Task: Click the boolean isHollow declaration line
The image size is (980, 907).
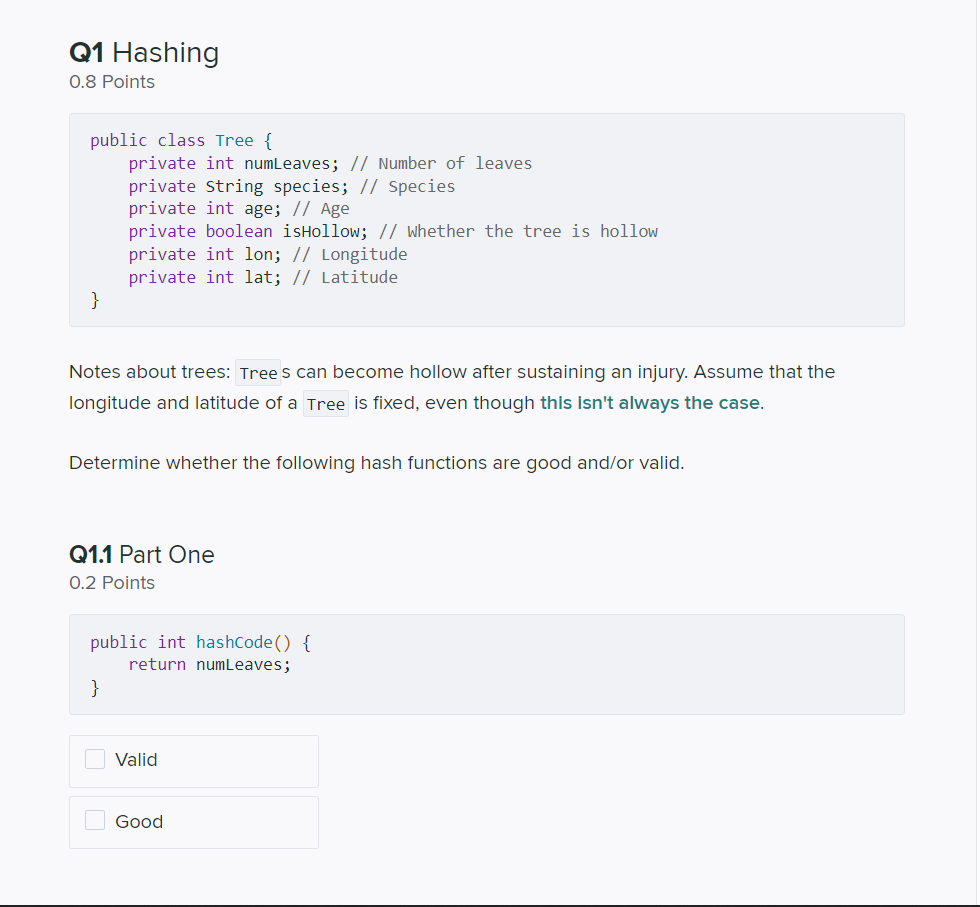Action: pyautogui.click(x=392, y=232)
